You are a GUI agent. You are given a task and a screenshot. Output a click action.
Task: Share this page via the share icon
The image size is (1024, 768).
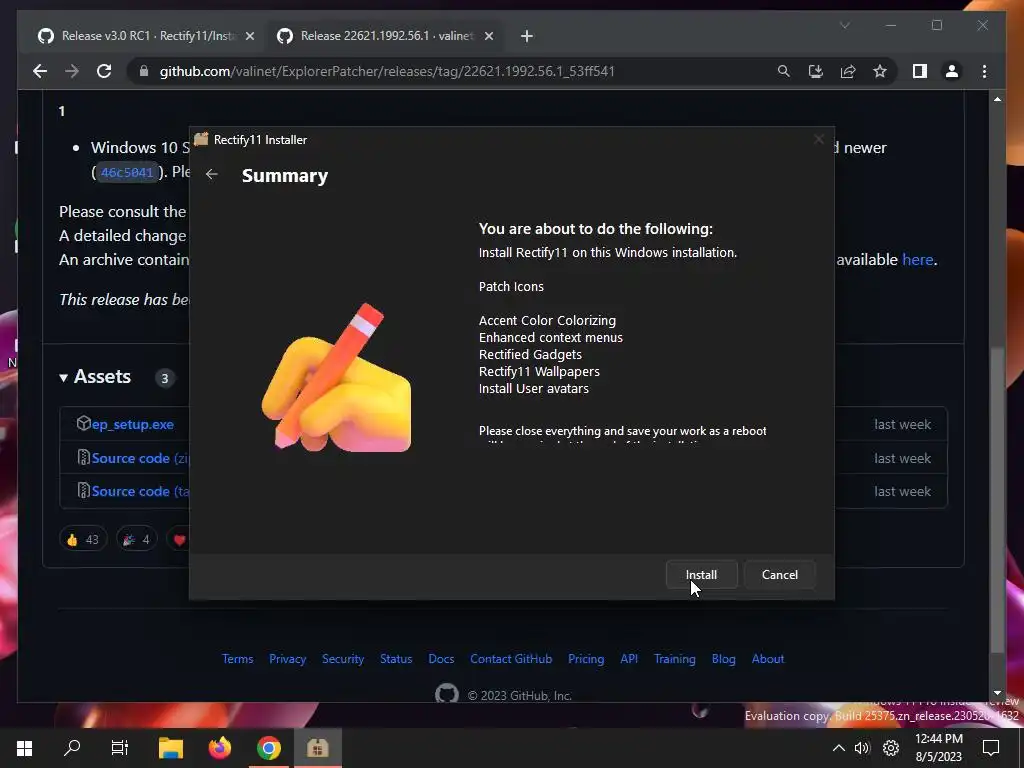[848, 71]
